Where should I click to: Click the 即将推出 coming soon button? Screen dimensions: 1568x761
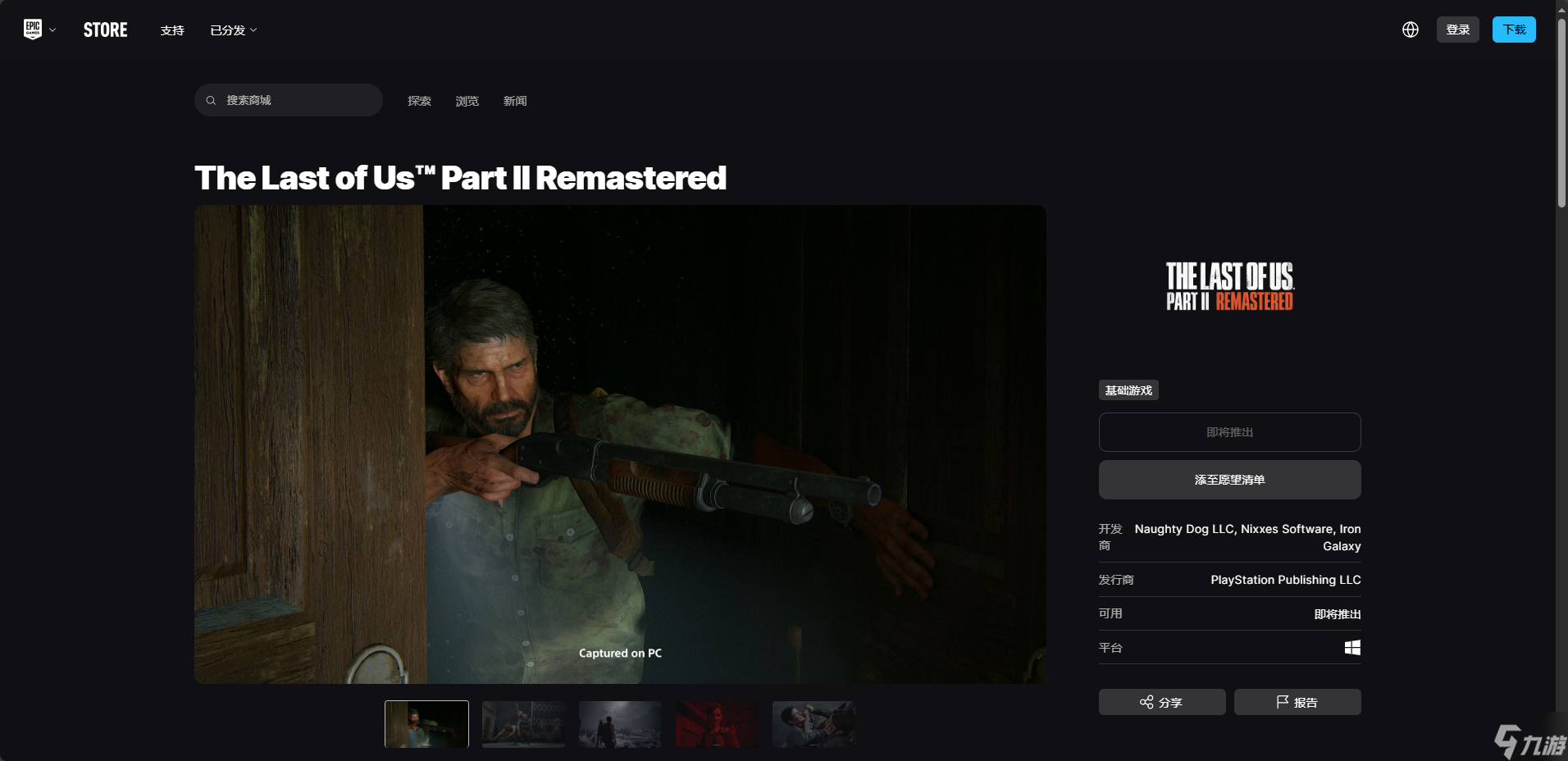pyautogui.click(x=1230, y=432)
